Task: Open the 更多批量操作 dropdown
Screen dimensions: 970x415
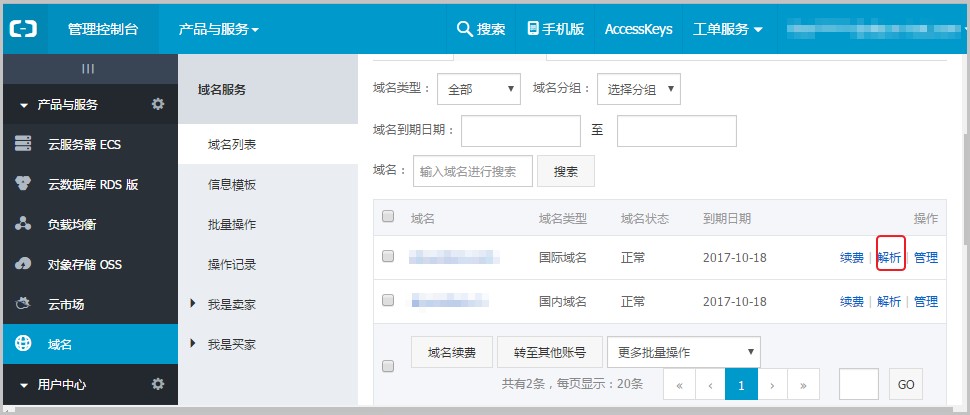Action: 683,352
